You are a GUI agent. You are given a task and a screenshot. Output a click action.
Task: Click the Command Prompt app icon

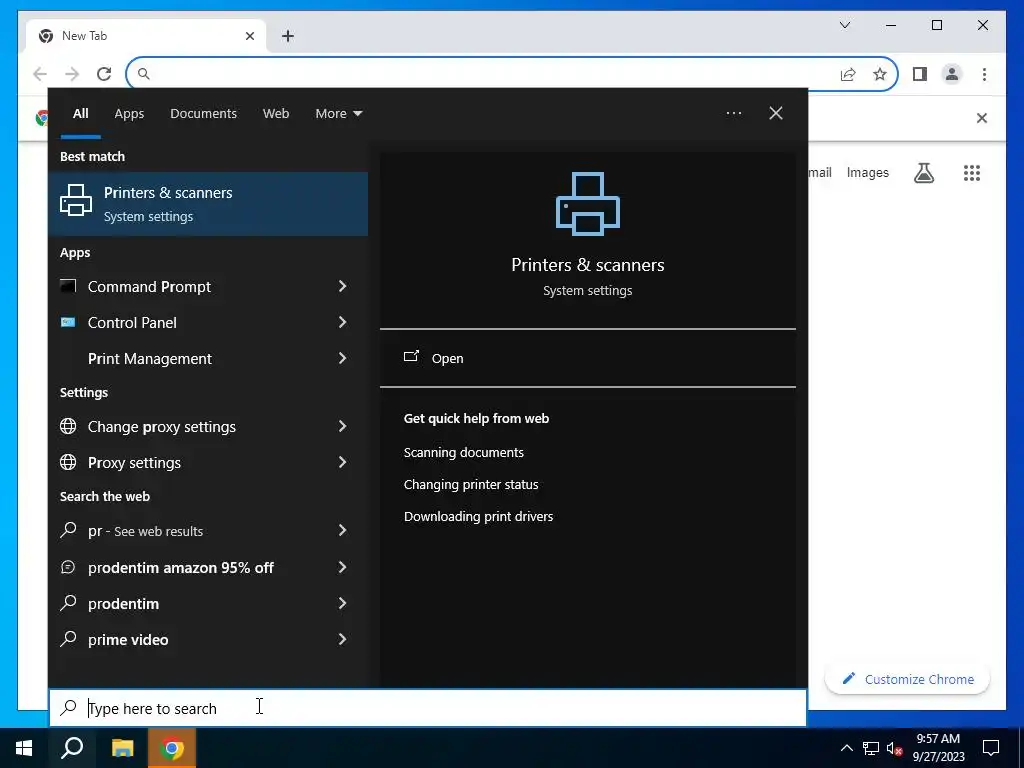click(x=68, y=286)
